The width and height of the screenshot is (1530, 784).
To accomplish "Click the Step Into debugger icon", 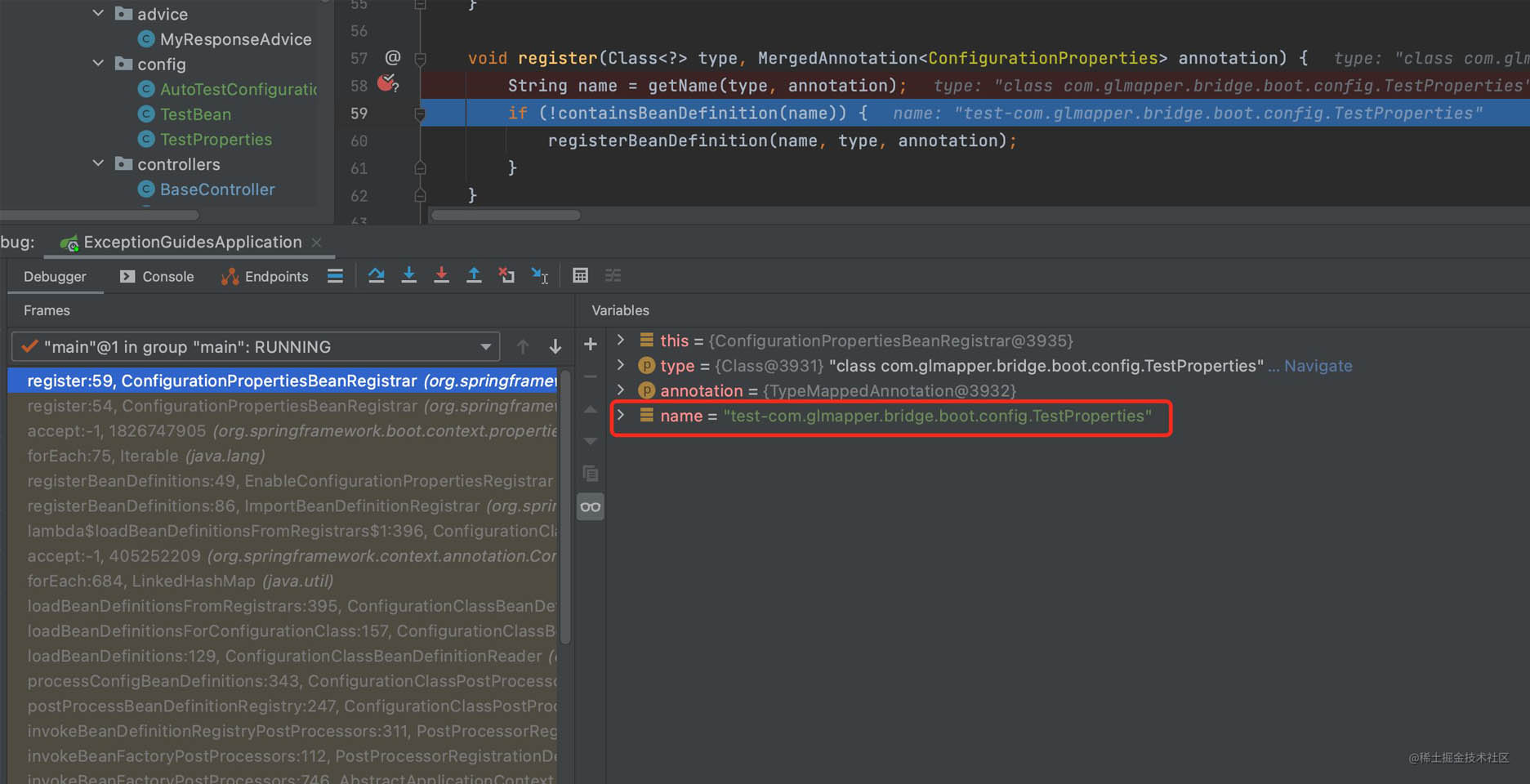I will [409, 276].
